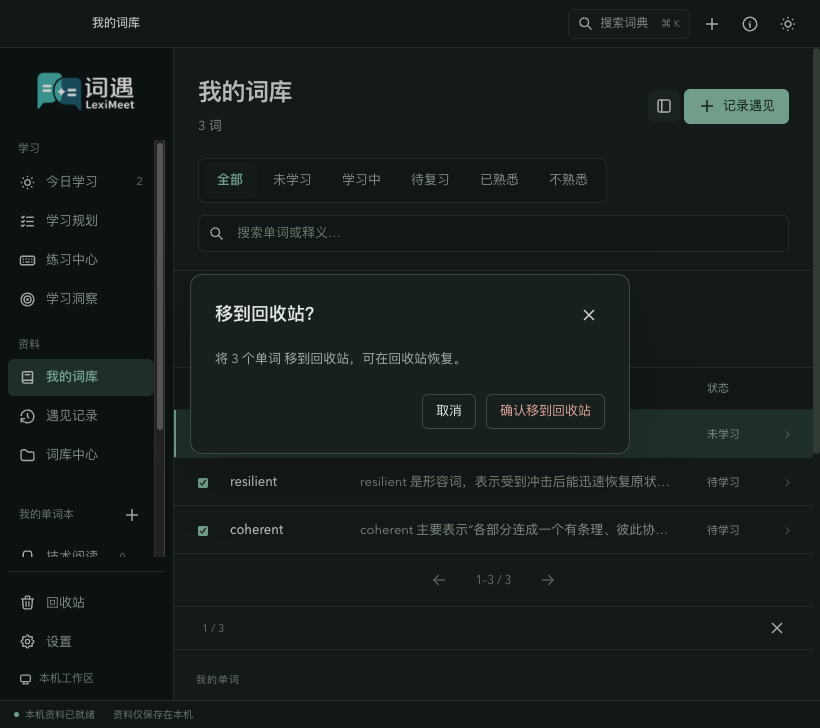This screenshot has width=820, height=728.
Task: Select the 全部 filter tab
Action: 230,180
